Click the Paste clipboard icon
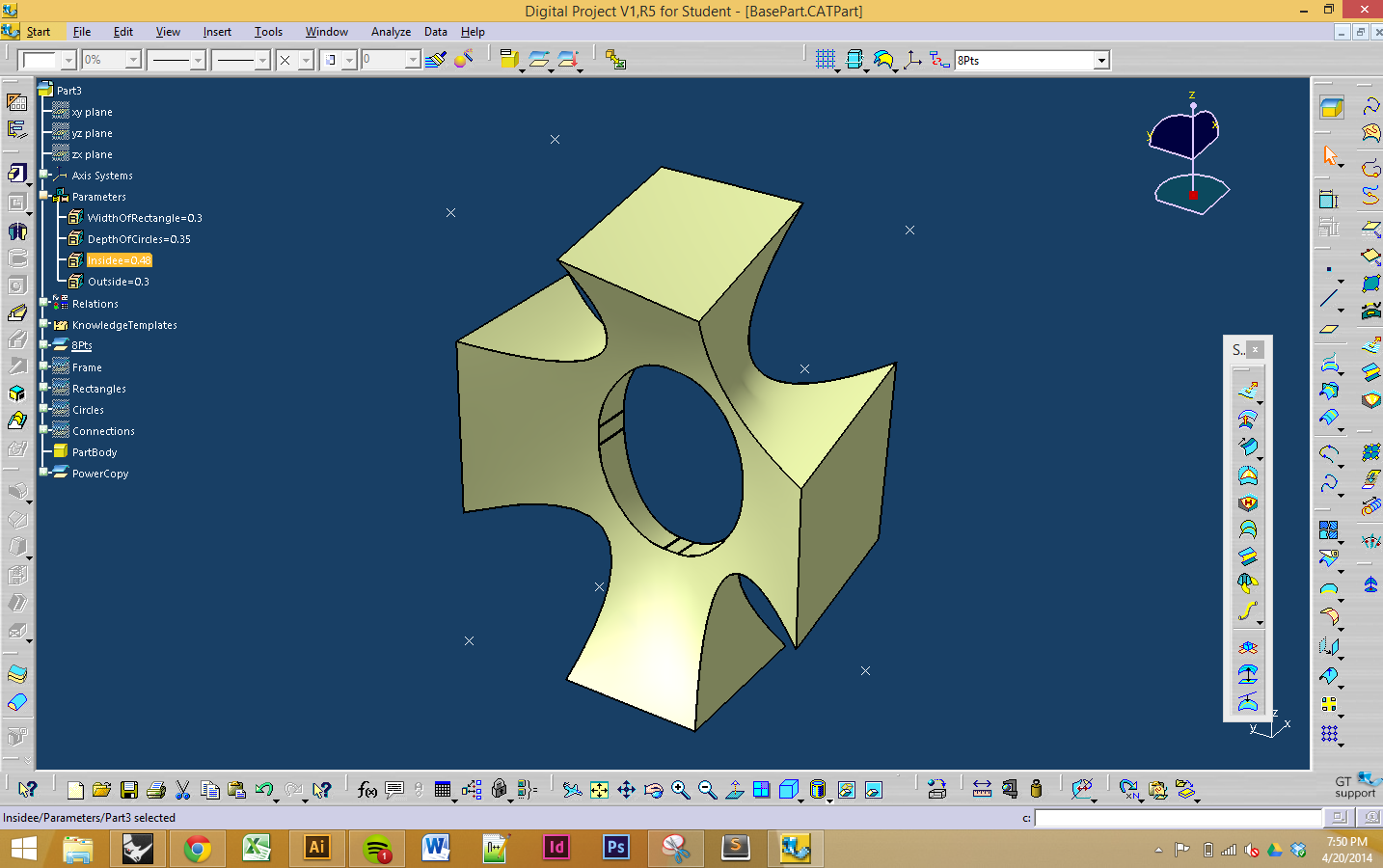1383x868 pixels. [x=236, y=790]
